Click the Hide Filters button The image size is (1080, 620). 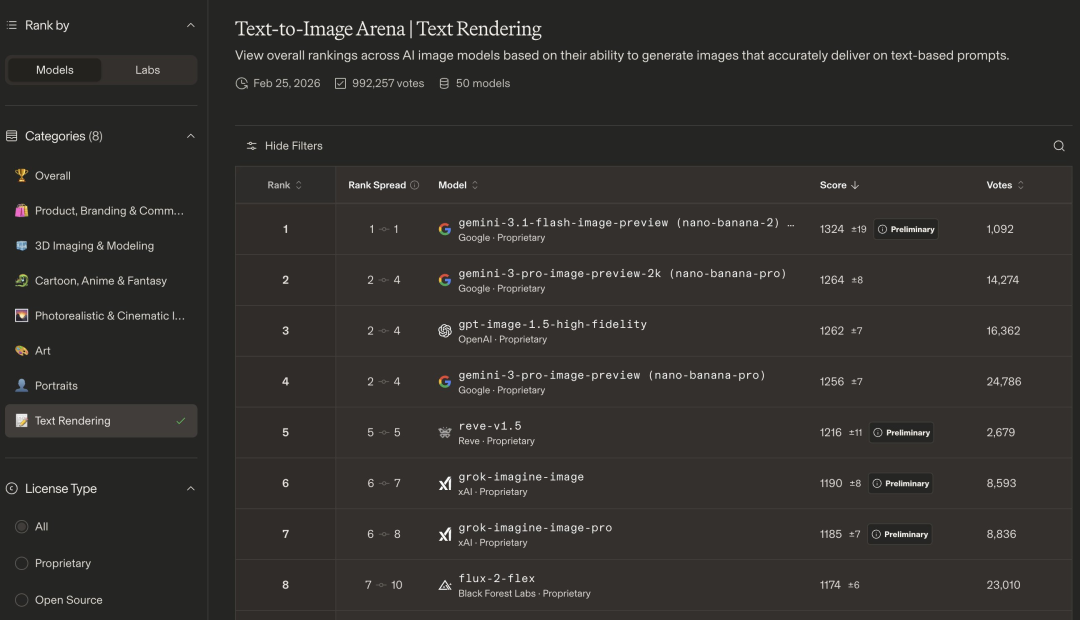click(x=285, y=146)
